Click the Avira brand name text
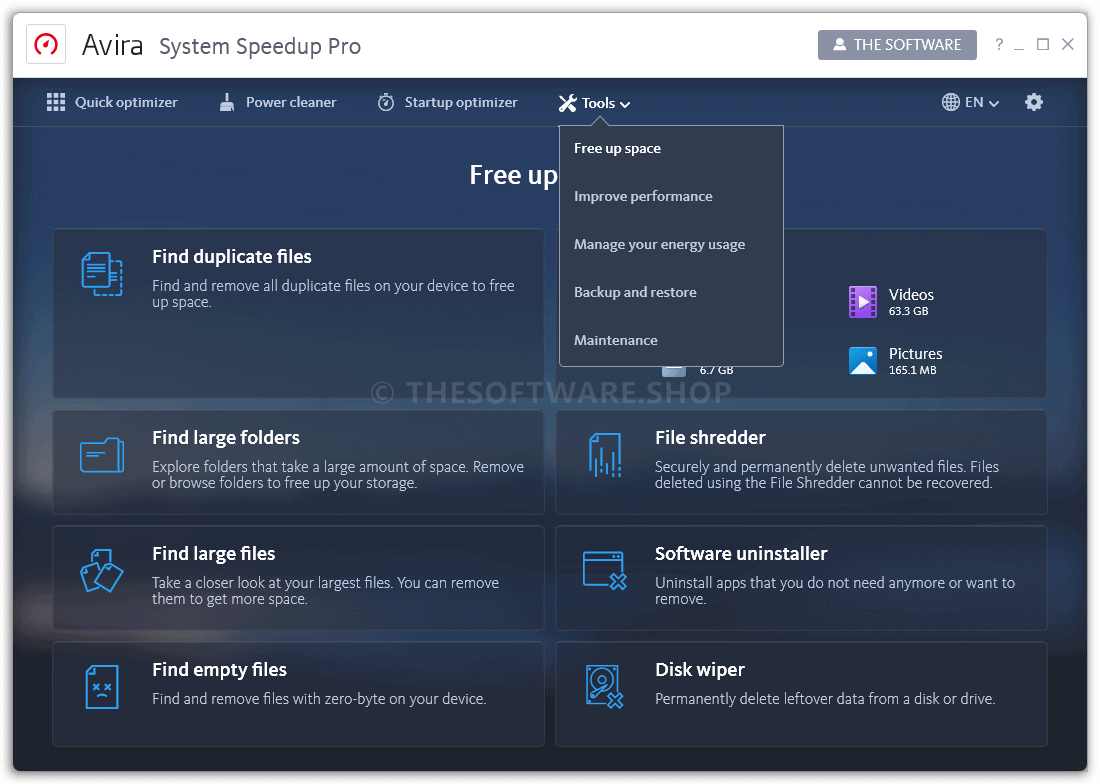 112,45
